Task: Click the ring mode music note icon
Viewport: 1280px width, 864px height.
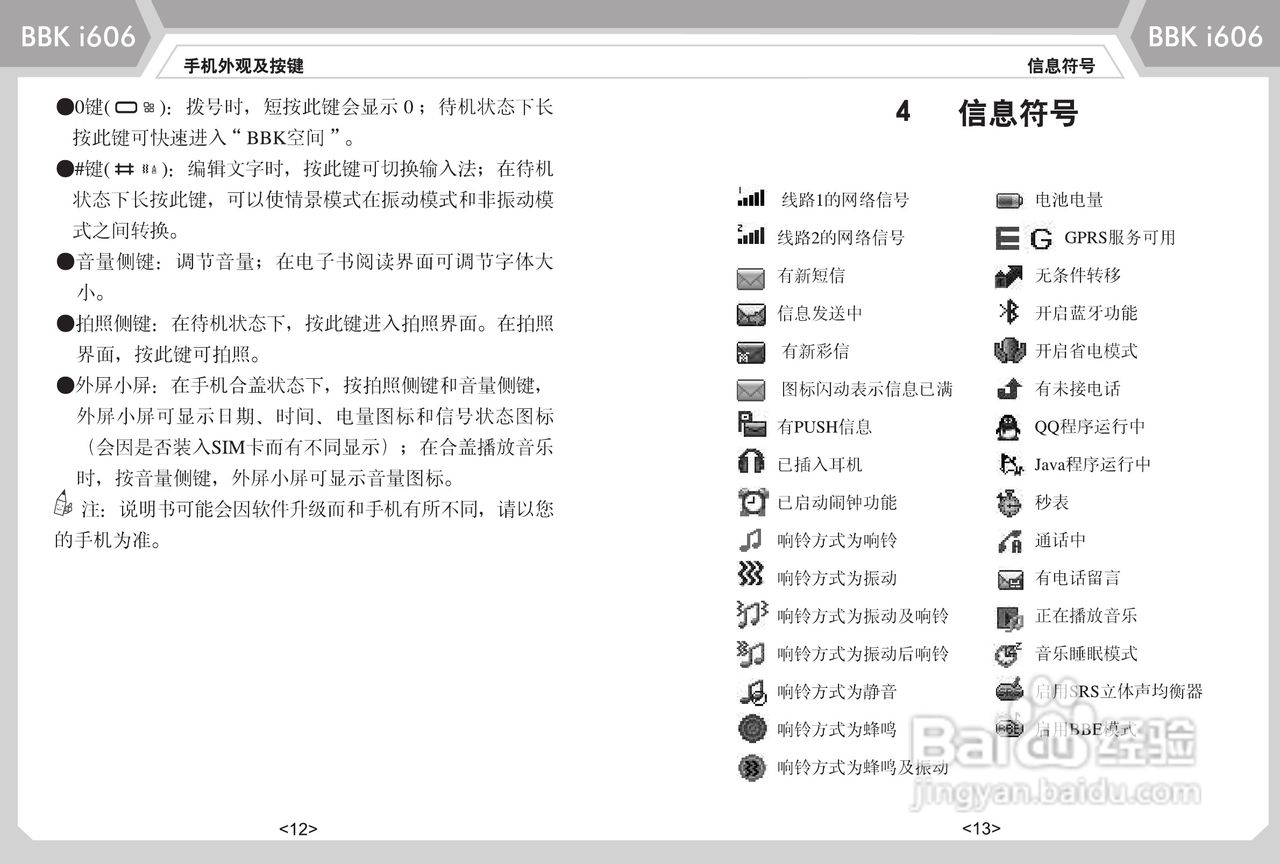Action: [x=751, y=540]
